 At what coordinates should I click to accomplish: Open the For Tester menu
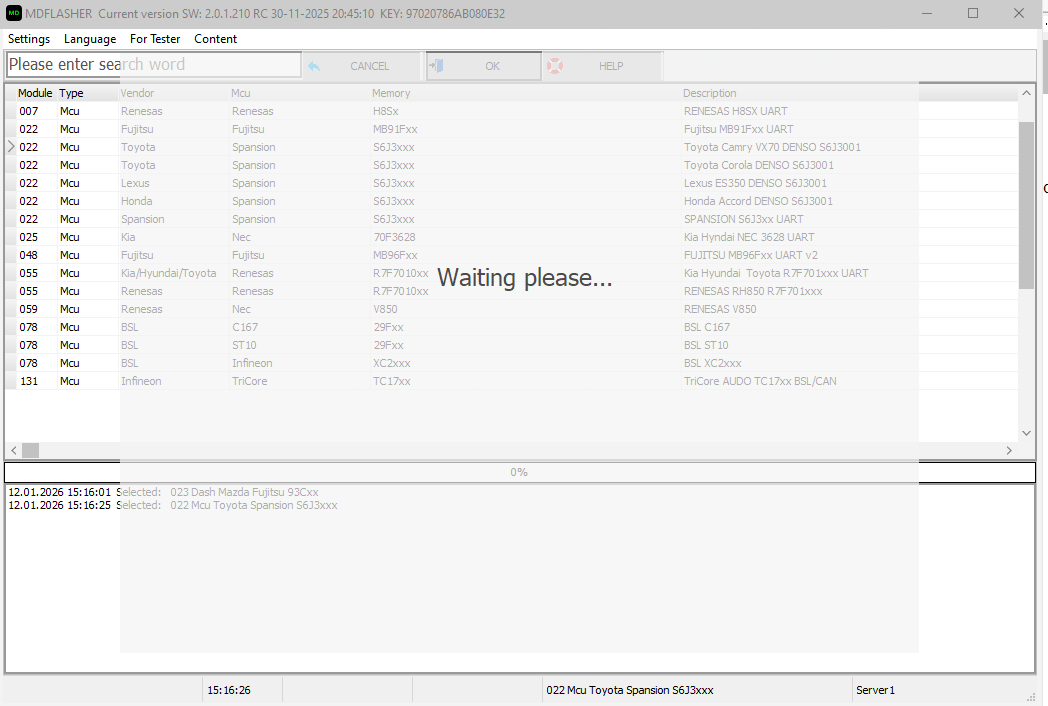point(155,39)
